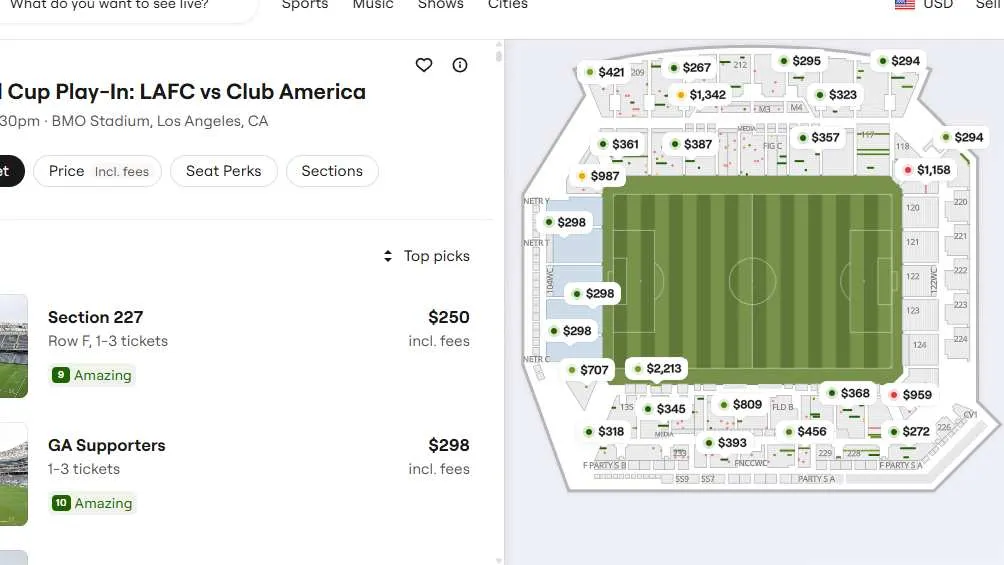Select the yellow $1,342 map price marker
This screenshot has height=565, width=1004.
pyautogui.click(x=700, y=95)
